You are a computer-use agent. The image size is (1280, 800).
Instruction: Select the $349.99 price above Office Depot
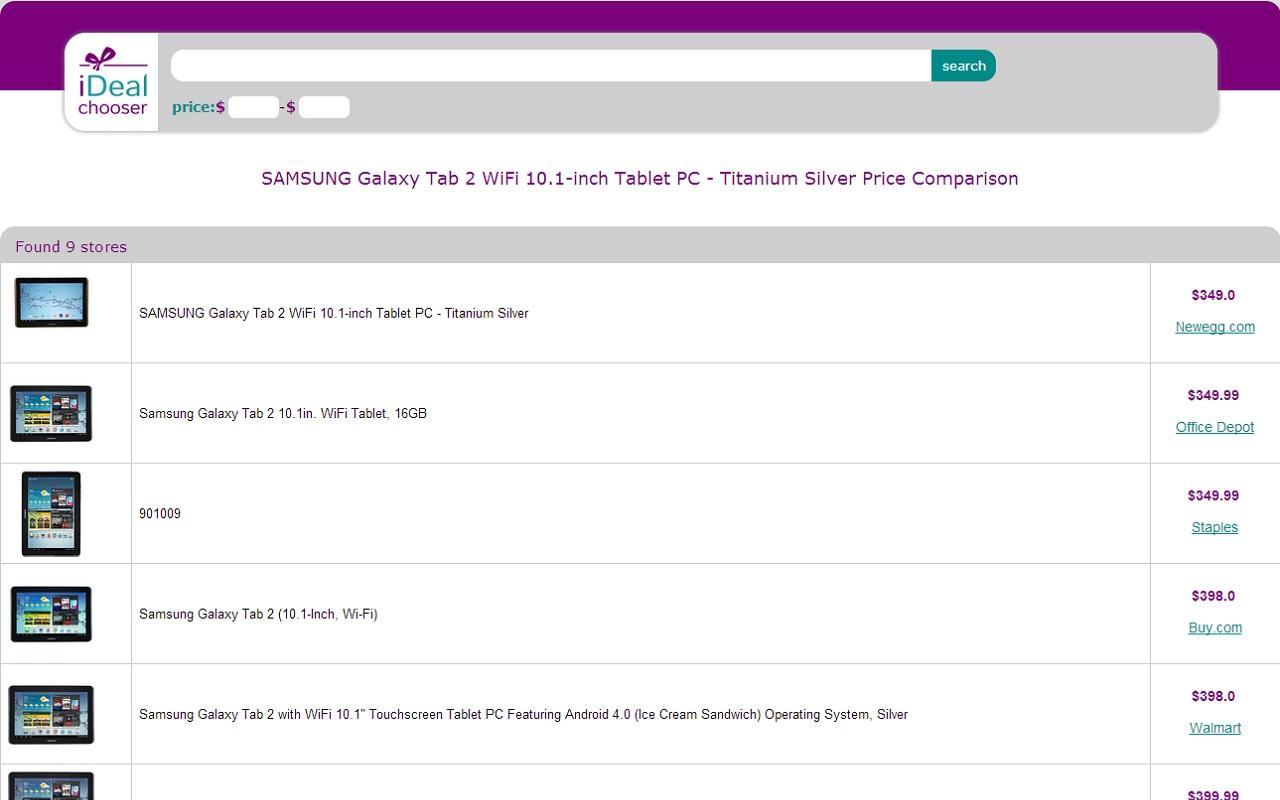tap(1213, 395)
